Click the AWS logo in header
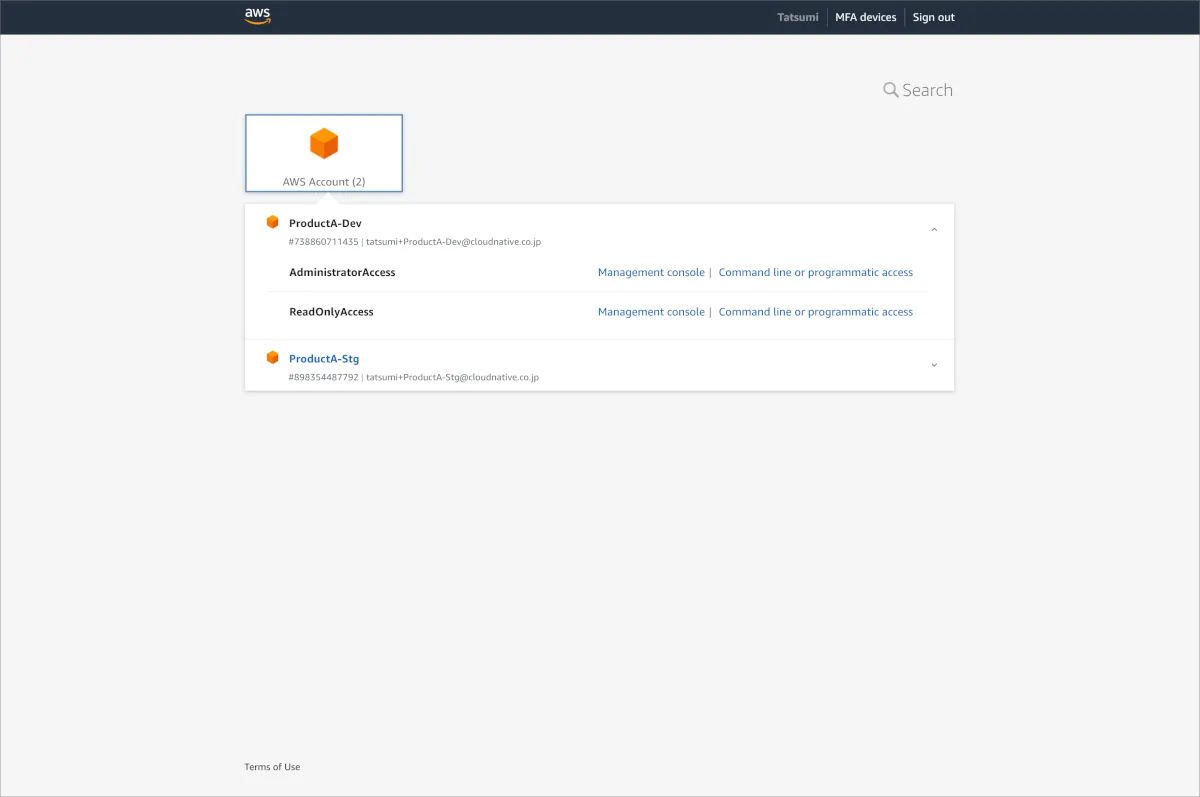This screenshot has height=797, width=1200. (x=258, y=16)
